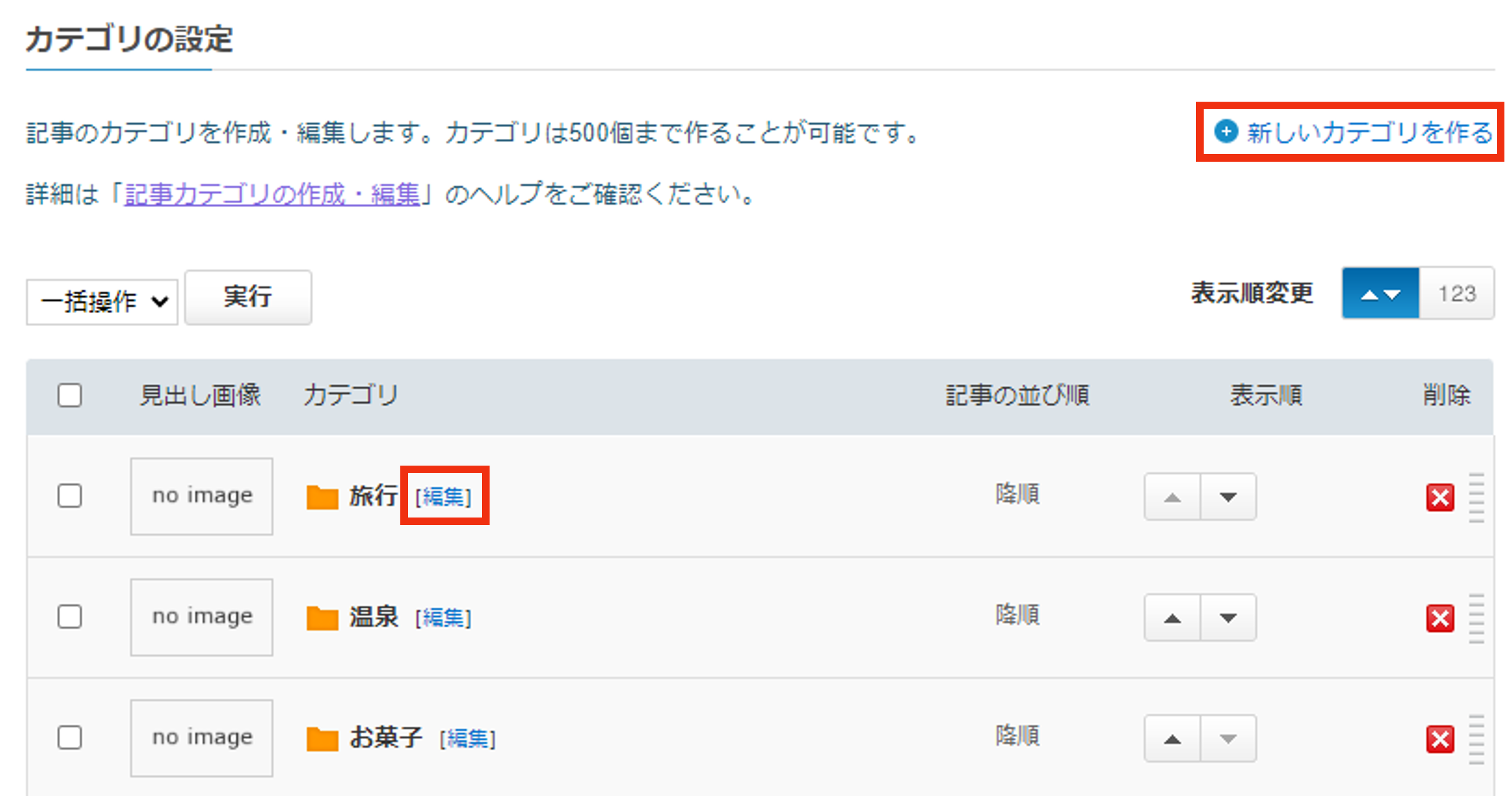Move お菓子 category up one position
This screenshot has height=796, width=1512.
coord(1172,739)
